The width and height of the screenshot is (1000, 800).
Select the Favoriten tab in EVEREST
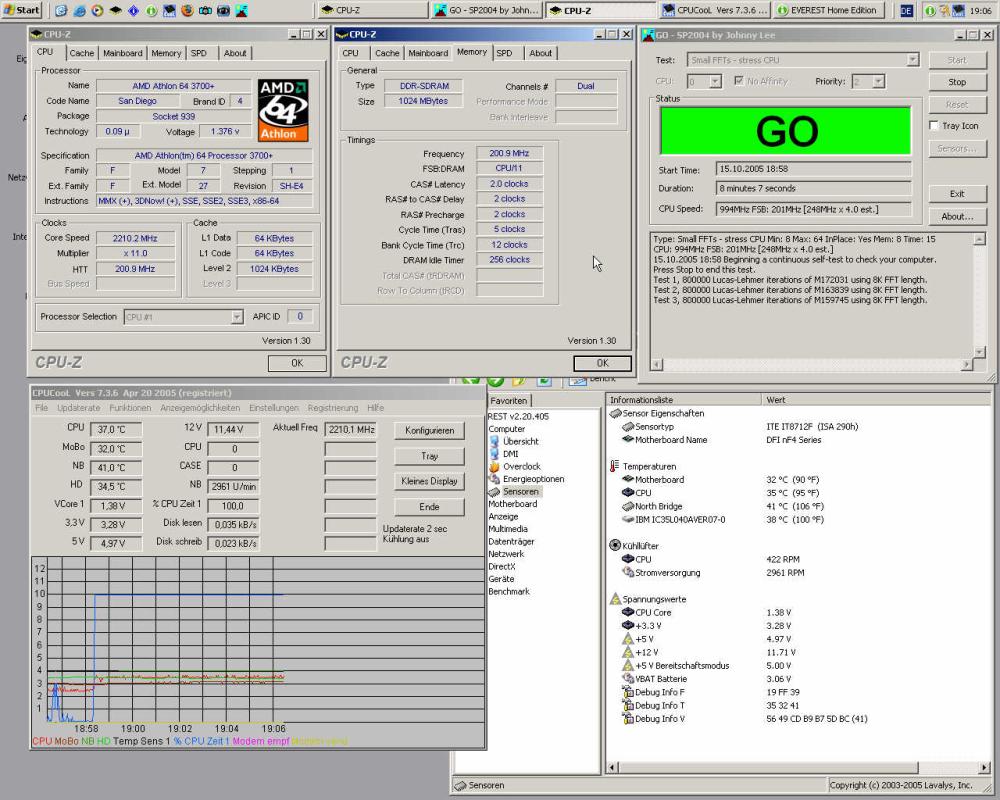pos(509,401)
